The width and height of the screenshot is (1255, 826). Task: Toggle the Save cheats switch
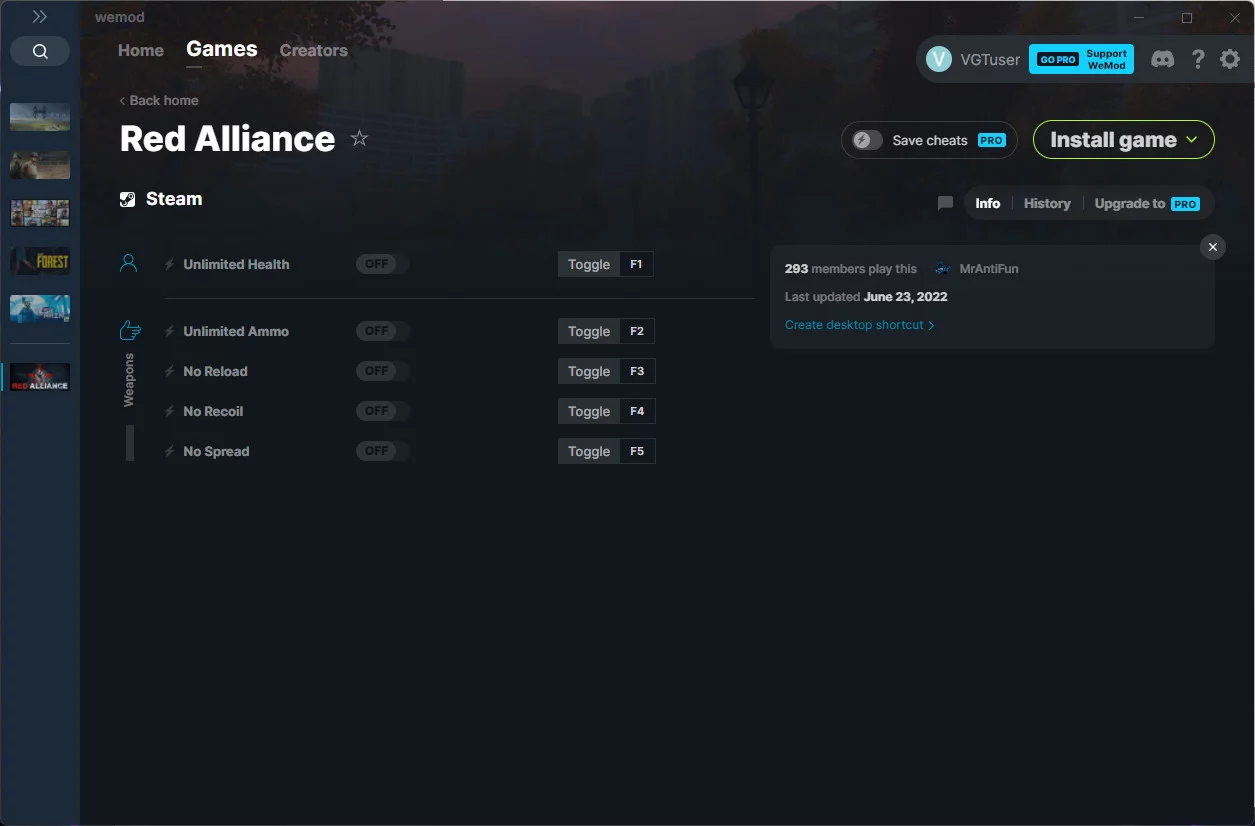click(x=867, y=140)
